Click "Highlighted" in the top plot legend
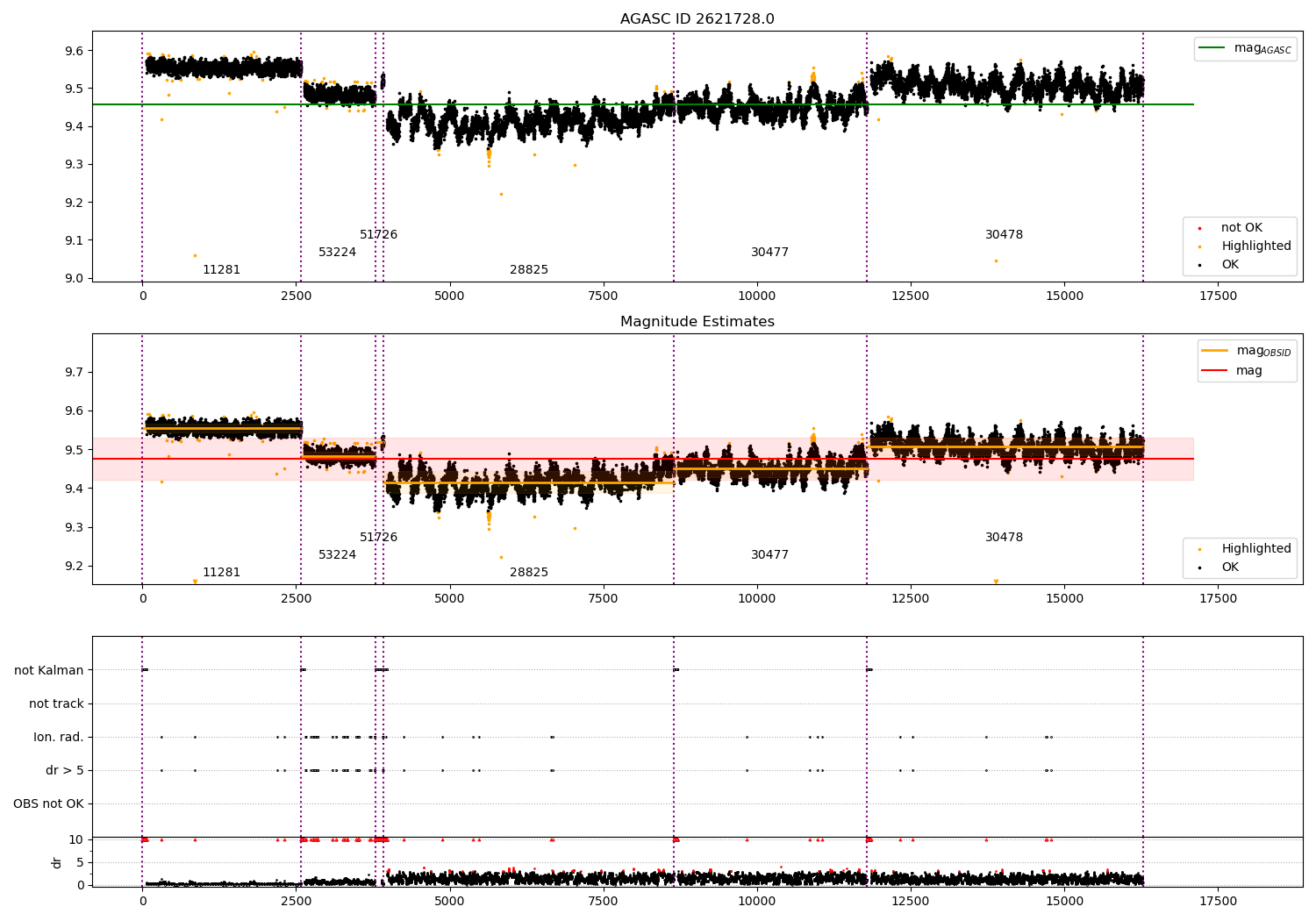The height and width of the screenshot is (921, 1316). pyautogui.click(x=1246, y=246)
